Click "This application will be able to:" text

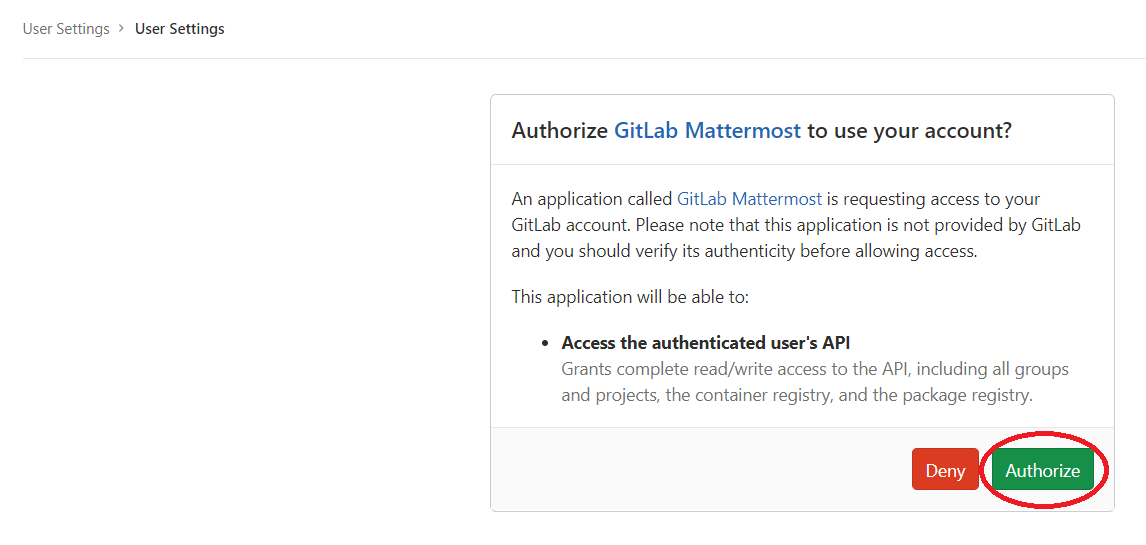pos(630,297)
